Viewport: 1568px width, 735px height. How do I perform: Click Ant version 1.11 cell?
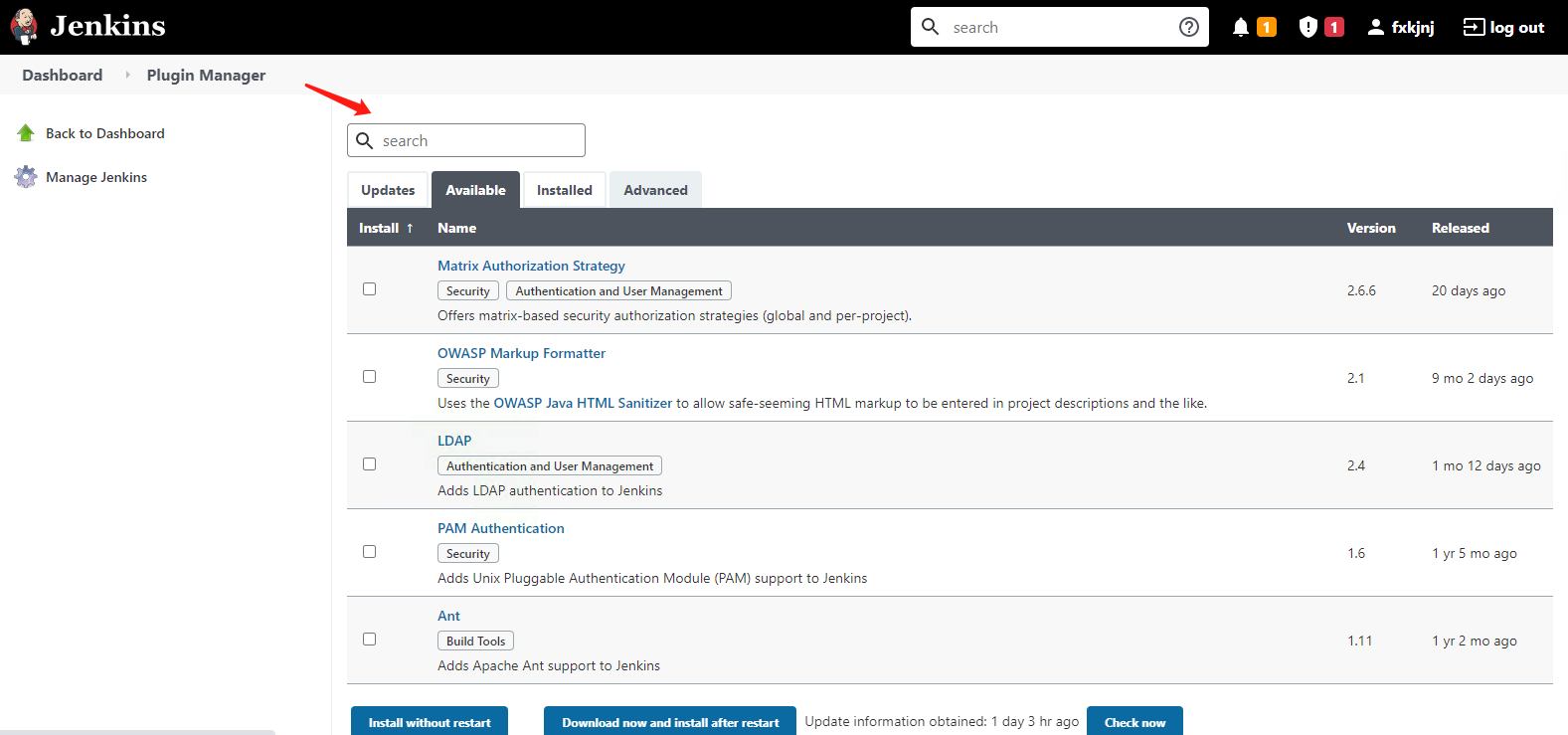pos(1359,641)
